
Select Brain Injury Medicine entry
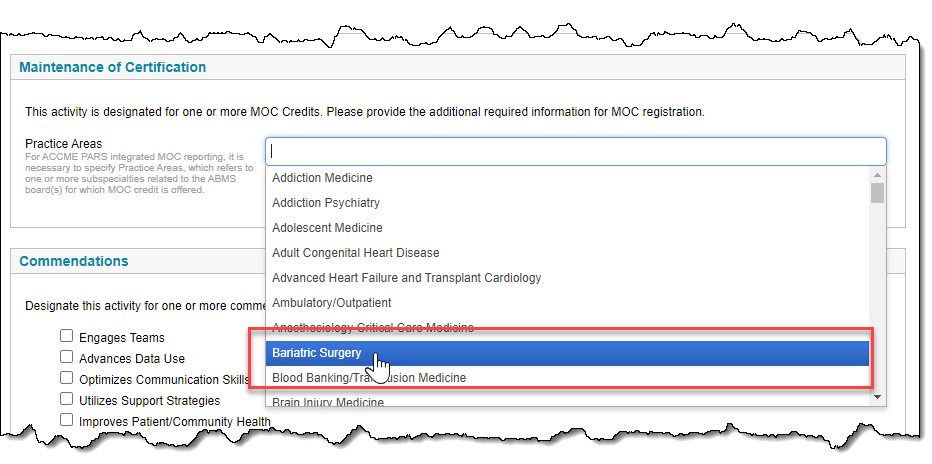(567, 400)
